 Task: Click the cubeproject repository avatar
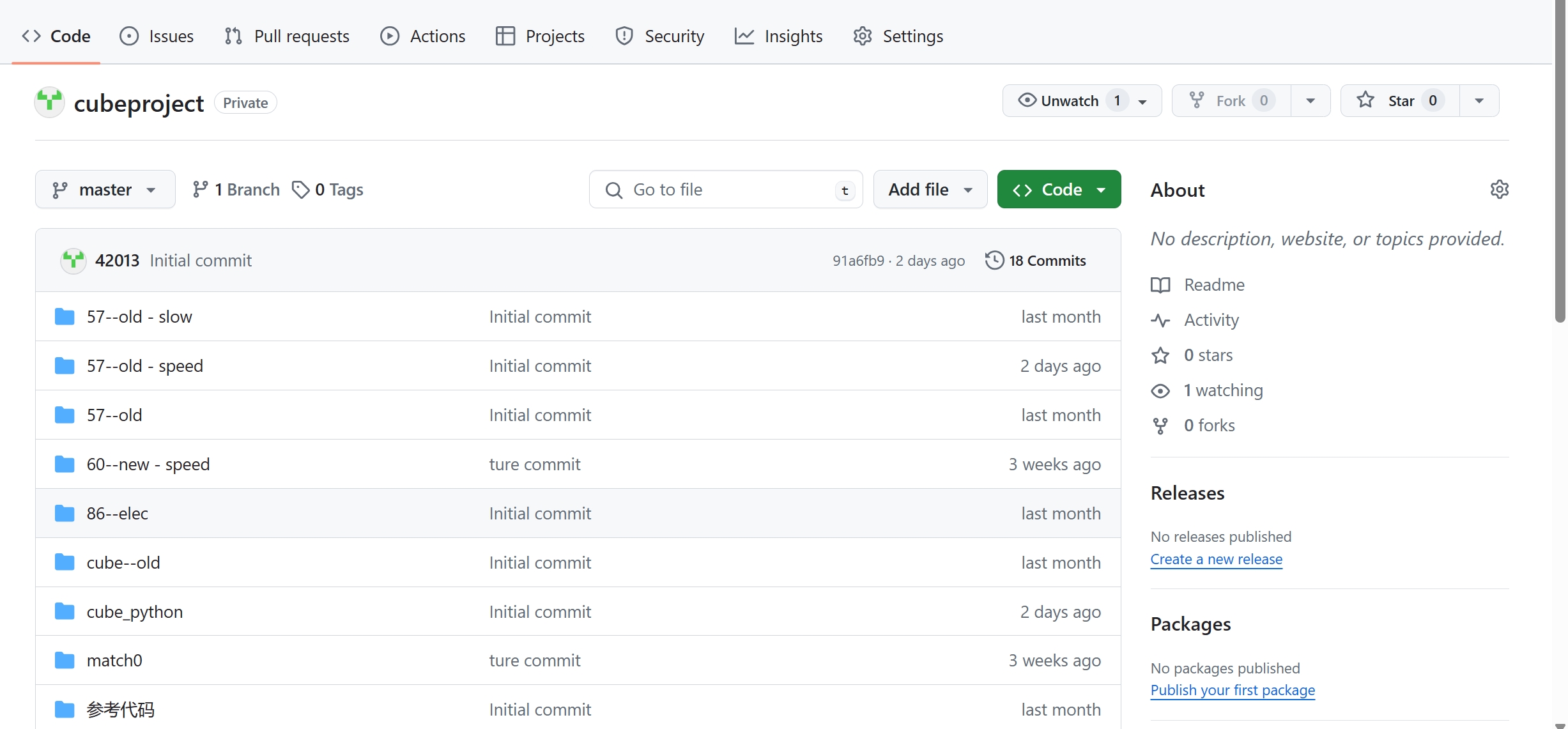[x=50, y=102]
